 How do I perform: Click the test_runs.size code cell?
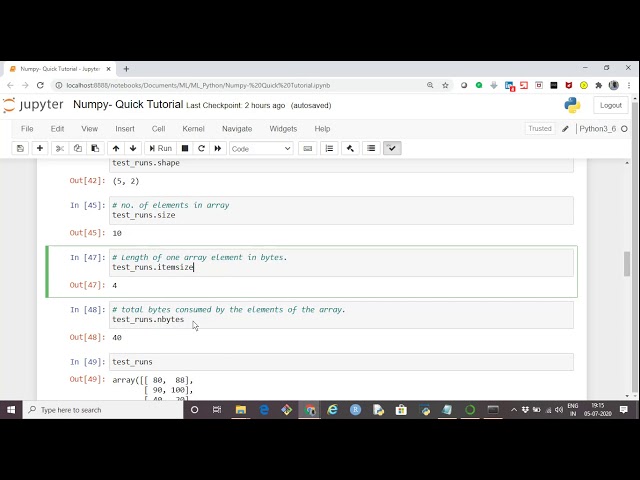[x=341, y=210]
